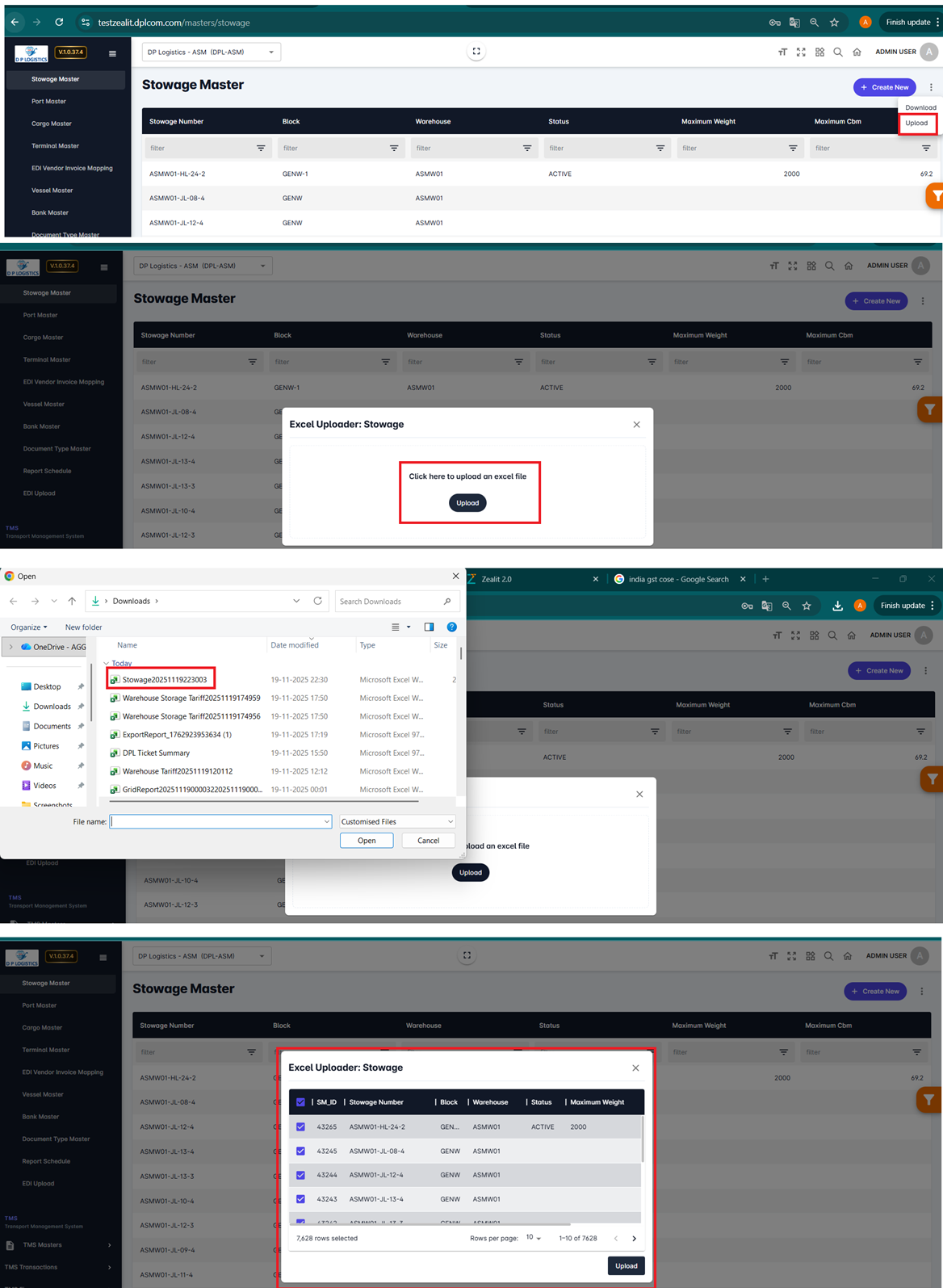Click the Excel Uploader table vertical scrollbar

643,1139
